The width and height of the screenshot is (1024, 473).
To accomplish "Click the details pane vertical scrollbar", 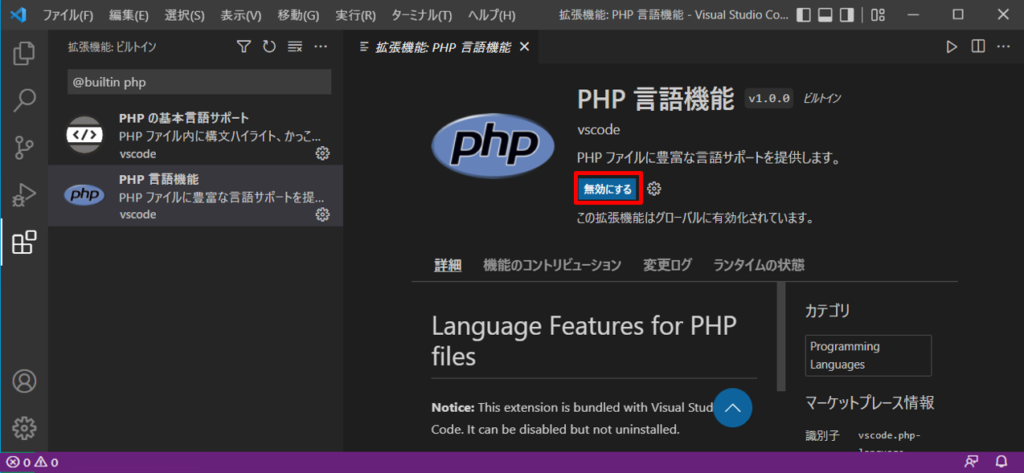I will [x=780, y=336].
